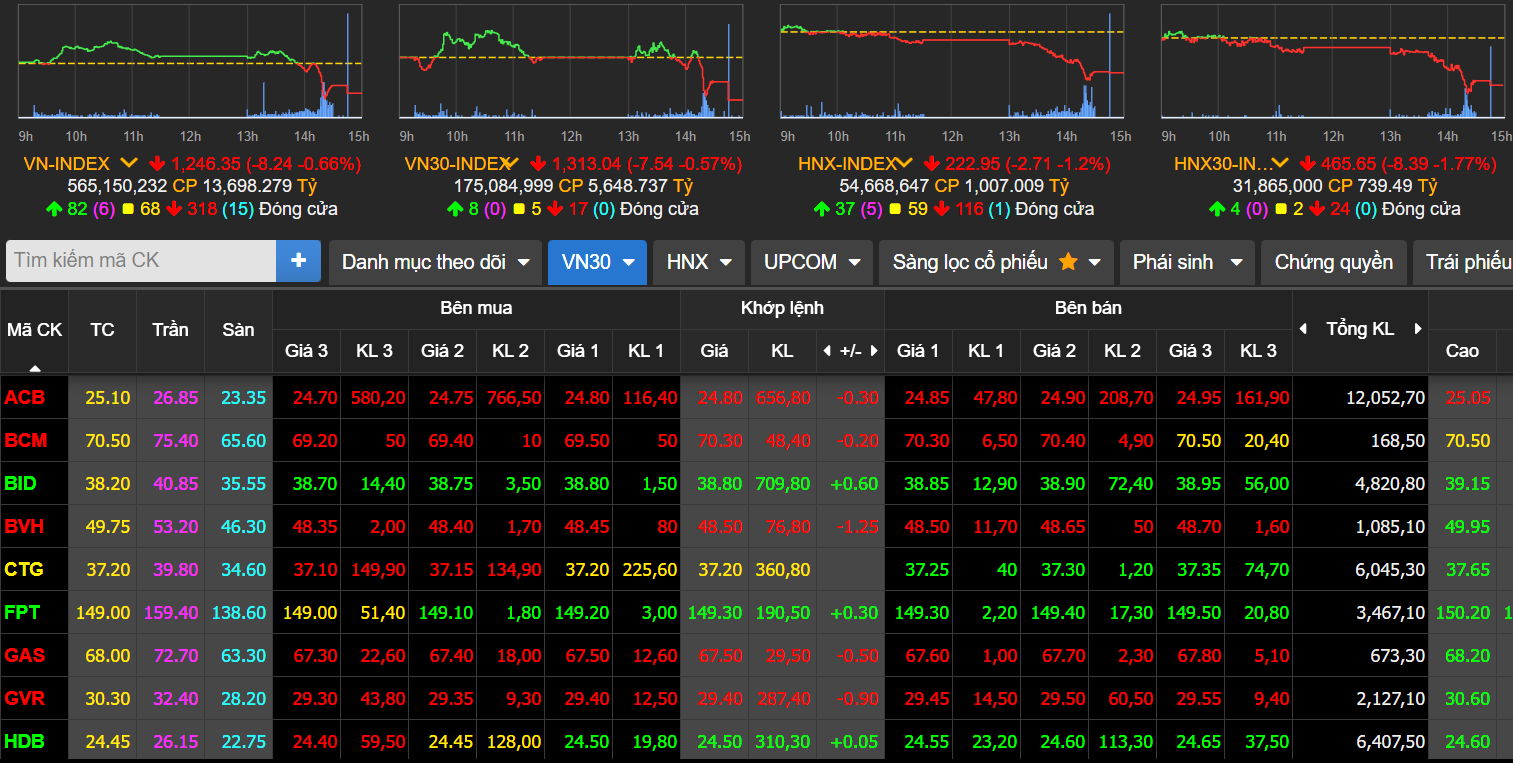Click the Sàn column header
Image resolution: width=1513 pixels, height=763 pixels.
(x=238, y=330)
